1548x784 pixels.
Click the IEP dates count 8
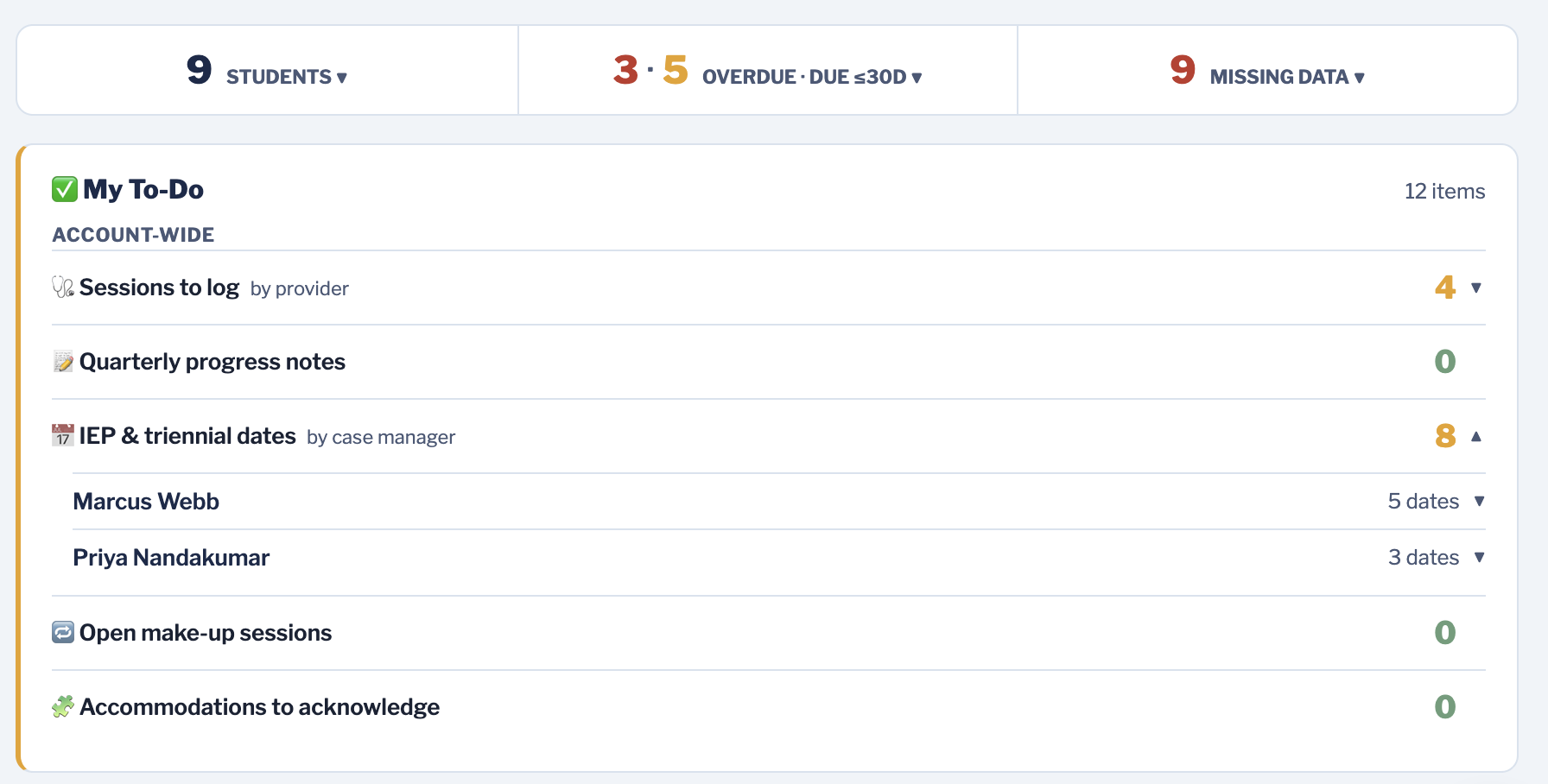click(1445, 436)
